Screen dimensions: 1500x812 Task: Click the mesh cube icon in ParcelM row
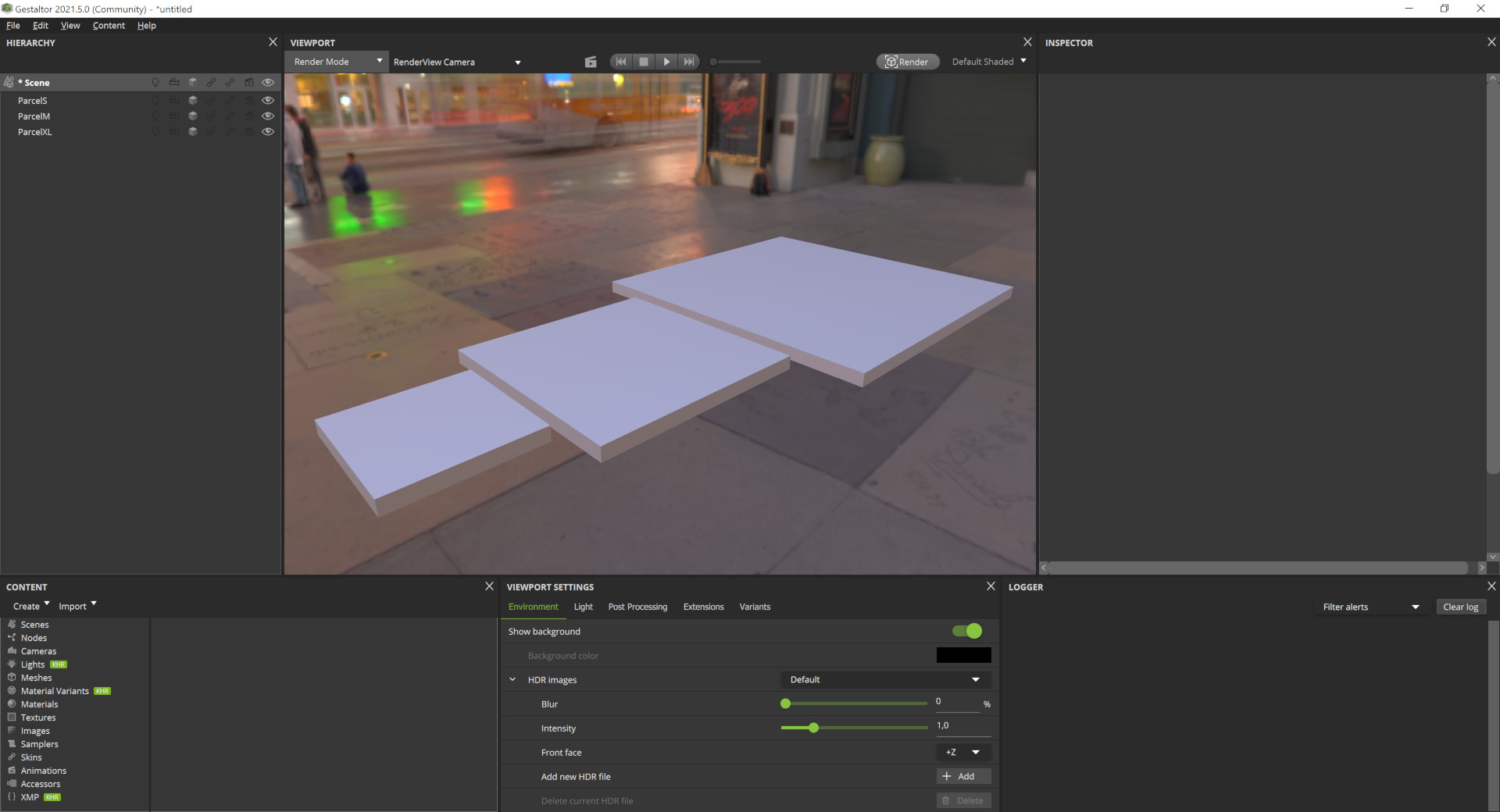click(193, 116)
